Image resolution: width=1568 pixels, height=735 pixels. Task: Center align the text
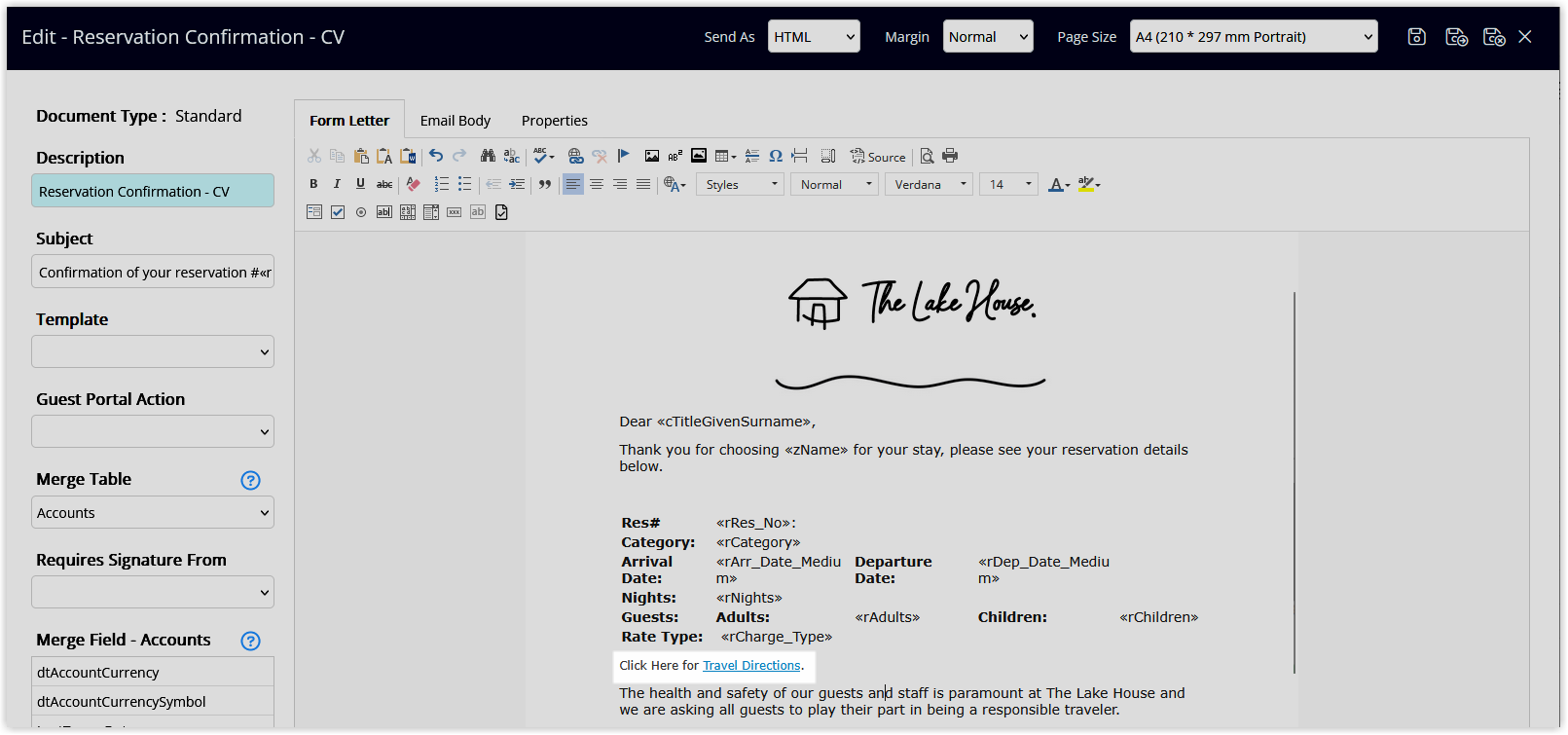[x=597, y=184]
